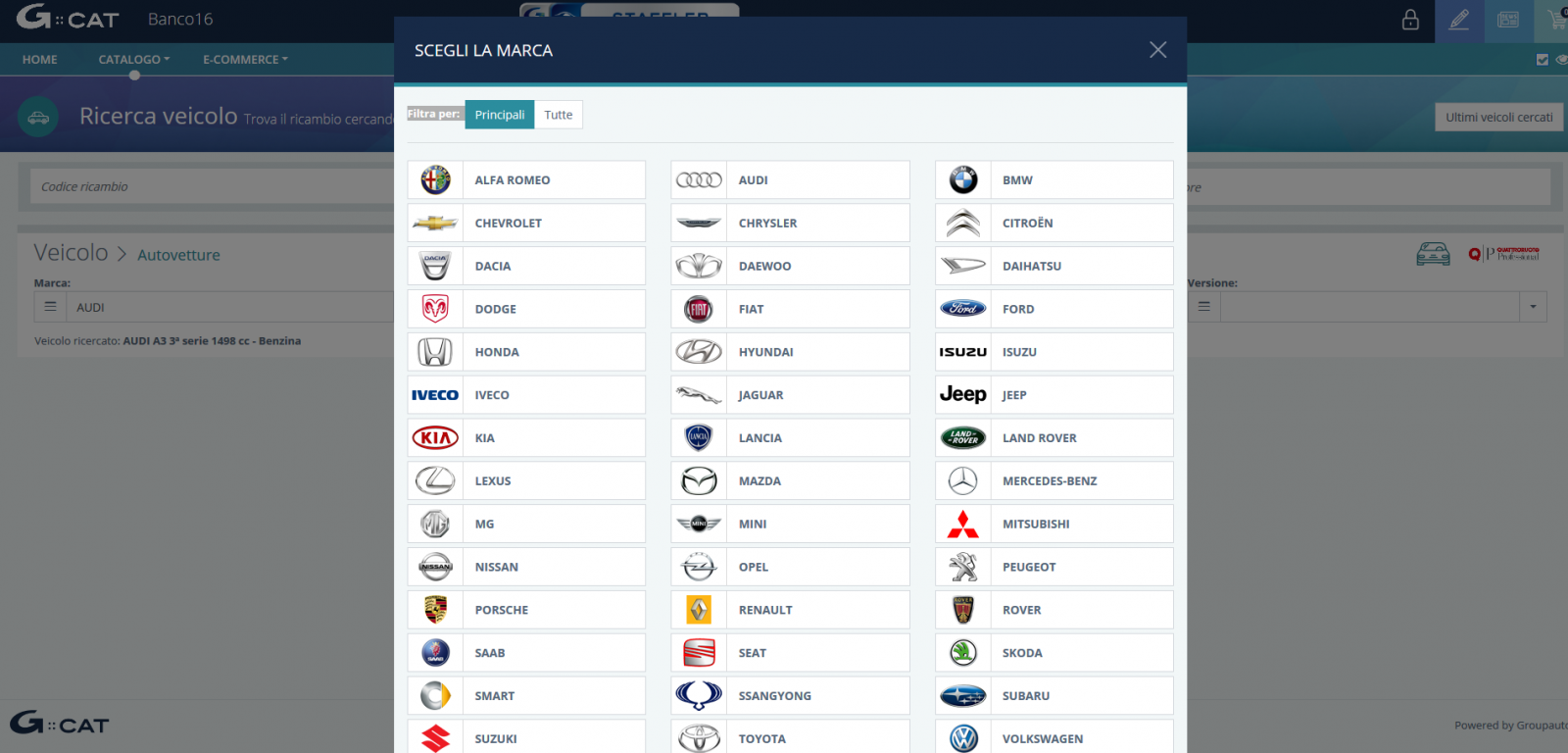Screen dimensions: 1568x753
Task: Select the Fiat red badge logo
Action: click(x=699, y=309)
